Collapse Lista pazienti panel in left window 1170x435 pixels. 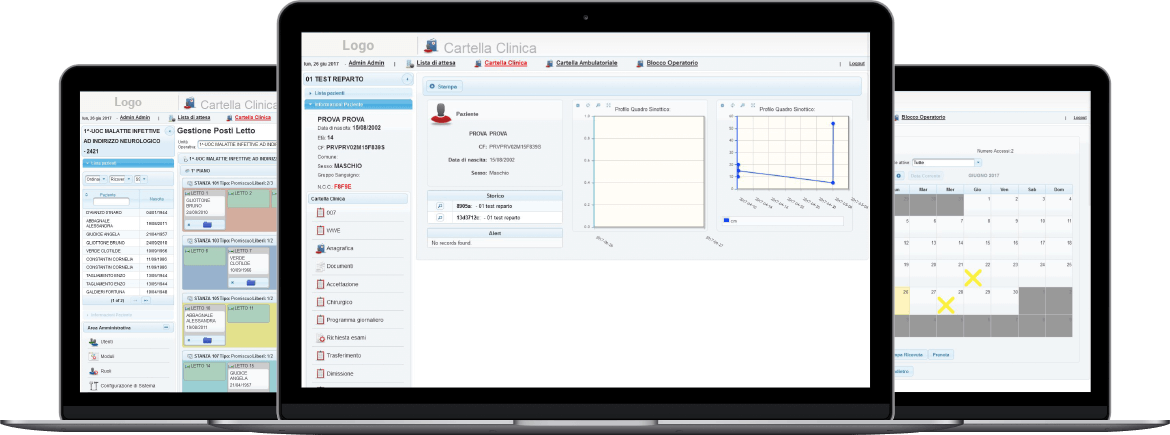[128, 163]
